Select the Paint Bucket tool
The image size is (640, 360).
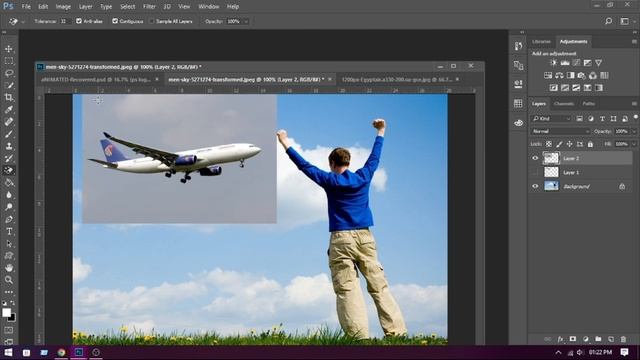click(9, 182)
